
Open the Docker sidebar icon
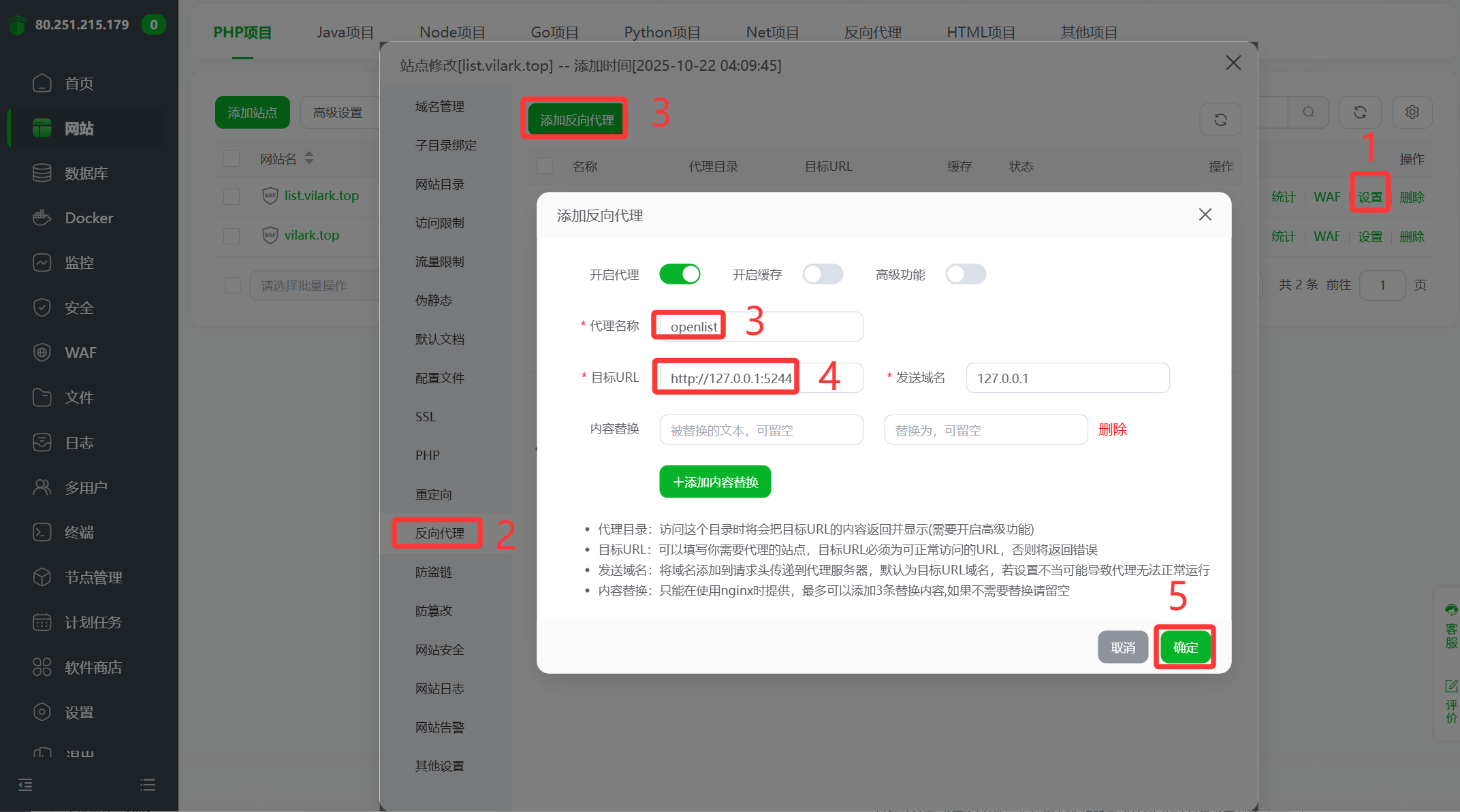42,218
